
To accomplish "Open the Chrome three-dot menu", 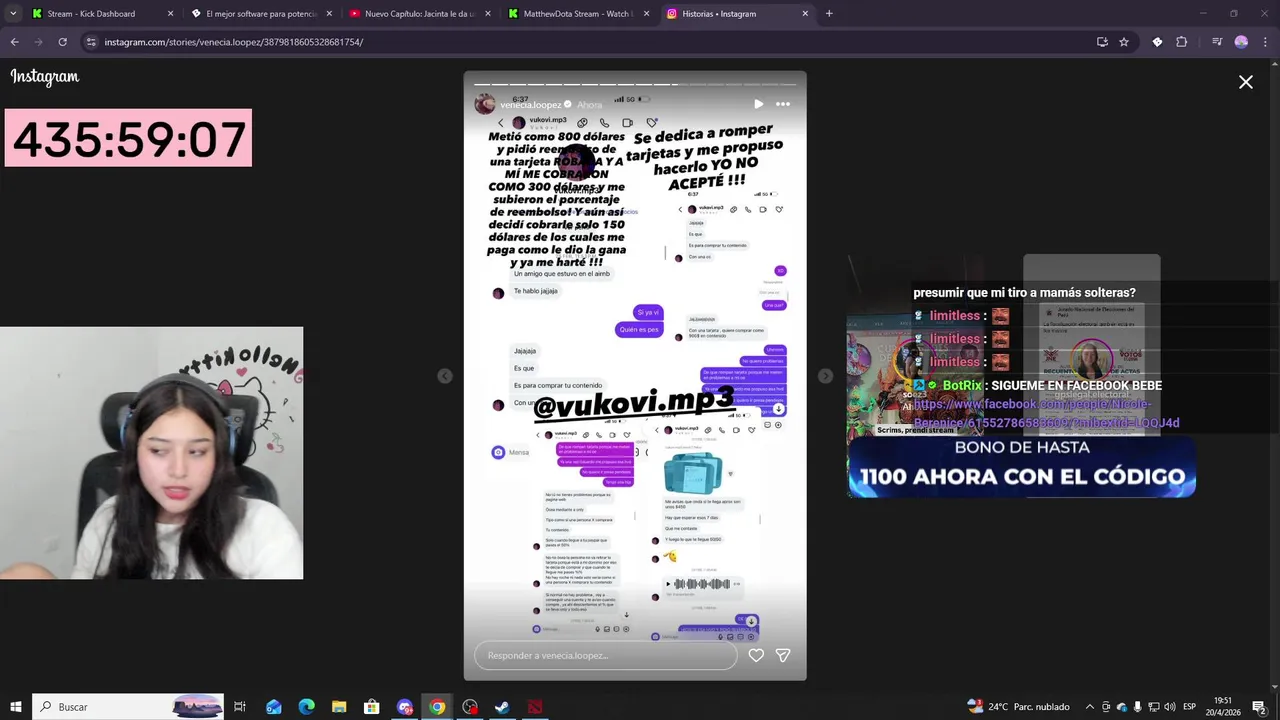I will coord(1264,42).
